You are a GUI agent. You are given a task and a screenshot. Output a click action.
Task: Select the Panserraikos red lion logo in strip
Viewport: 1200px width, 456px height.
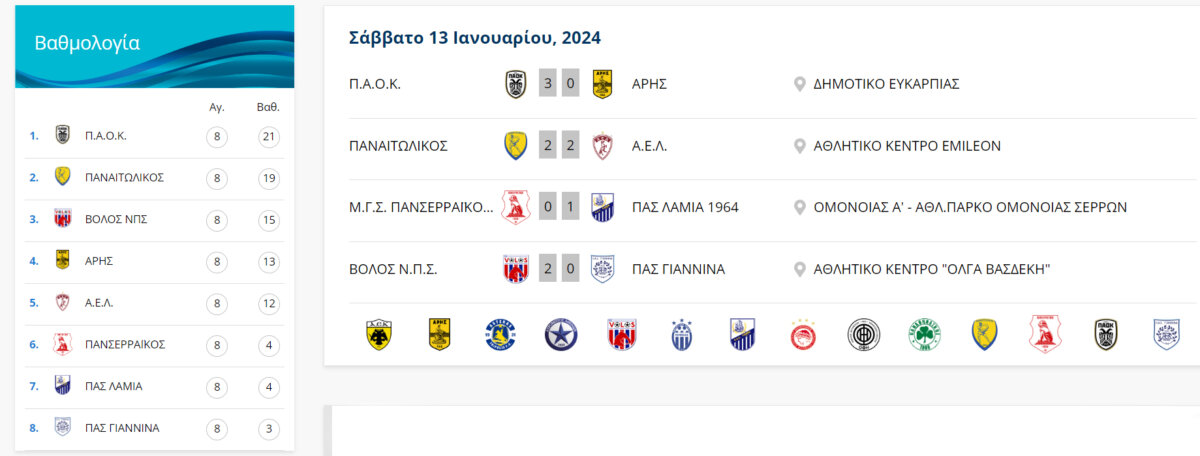(x=1045, y=334)
